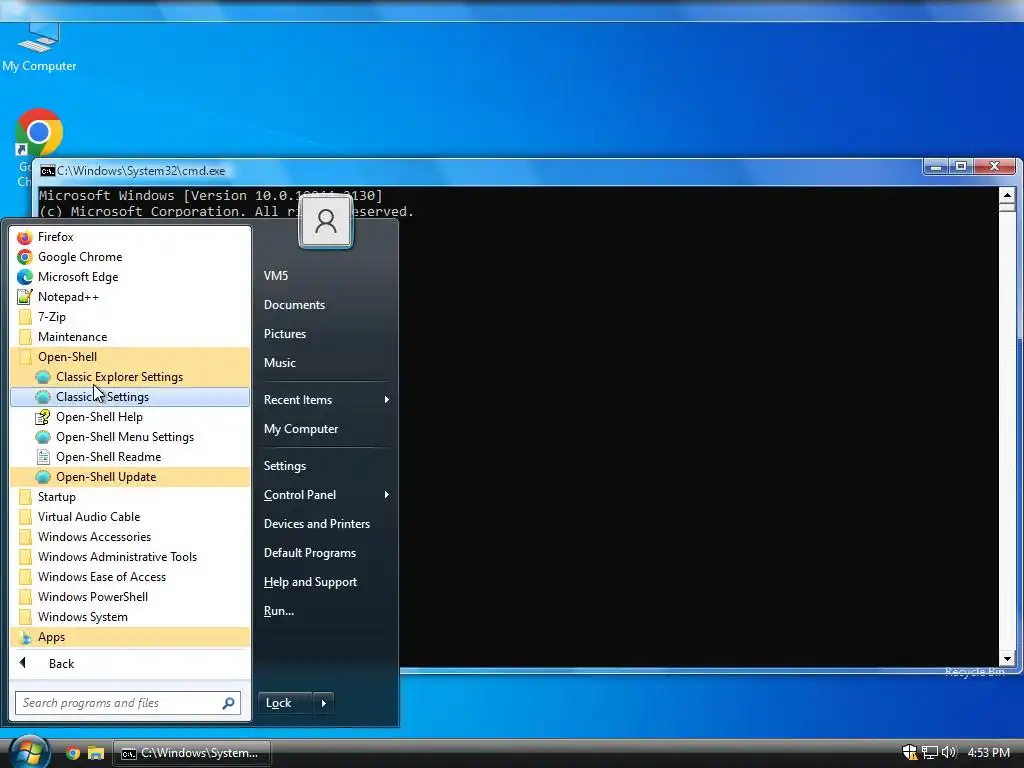Image resolution: width=1024 pixels, height=768 pixels.
Task: Expand the Virtual Audio Cable folder
Action: click(x=130, y=517)
